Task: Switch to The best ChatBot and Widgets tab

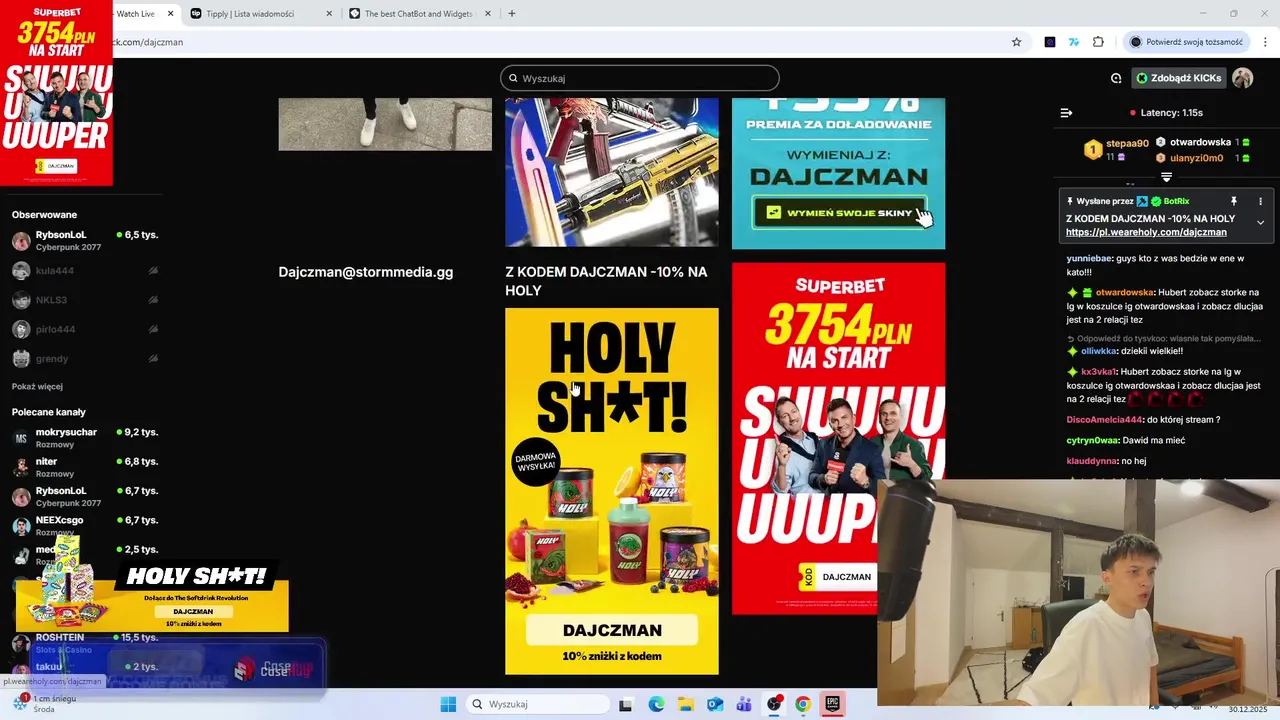Action: click(x=420, y=14)
